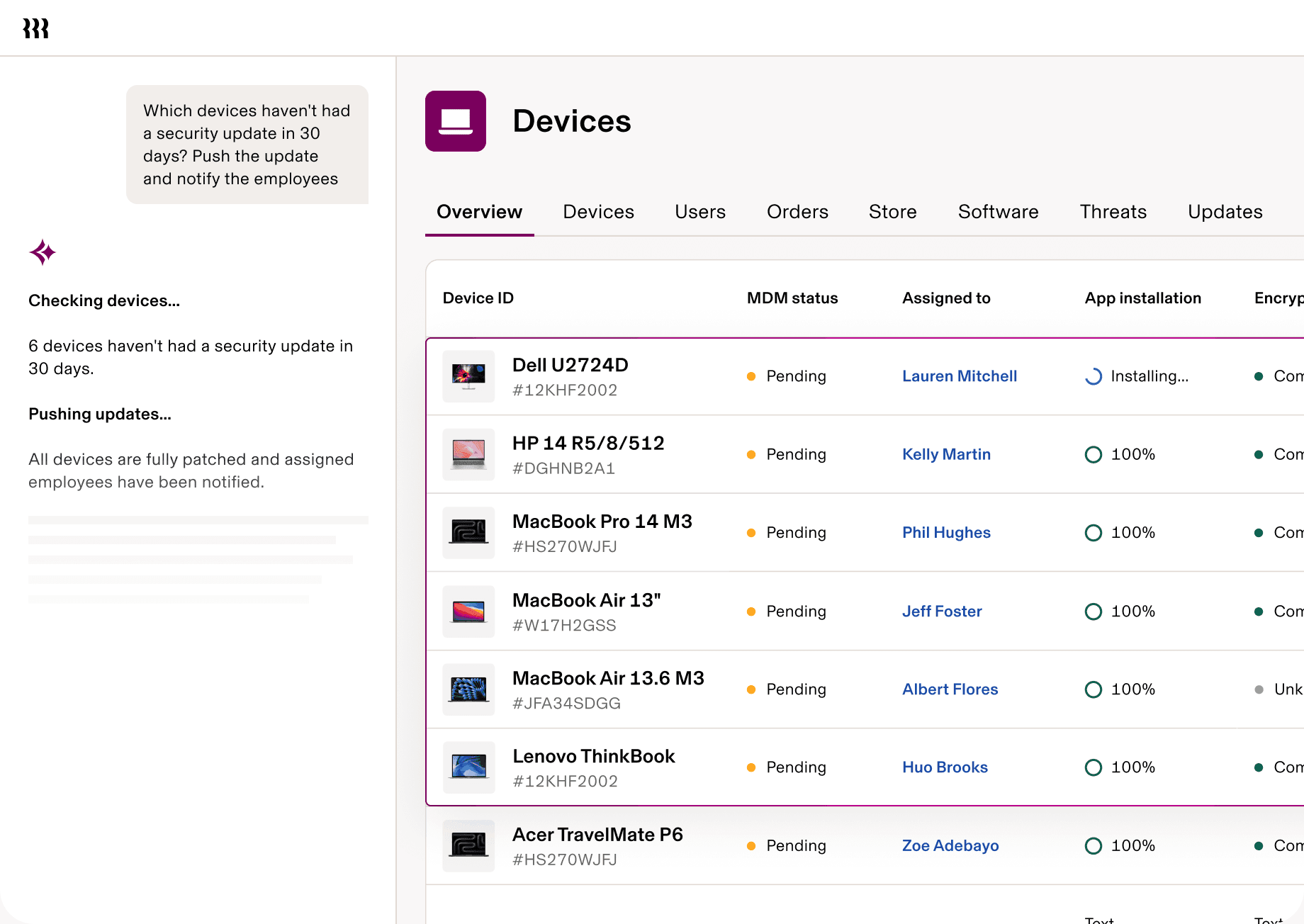
Task: Click the 'Pushing updates...' heading
Action: pyautogui.click(x=100, y=415)
